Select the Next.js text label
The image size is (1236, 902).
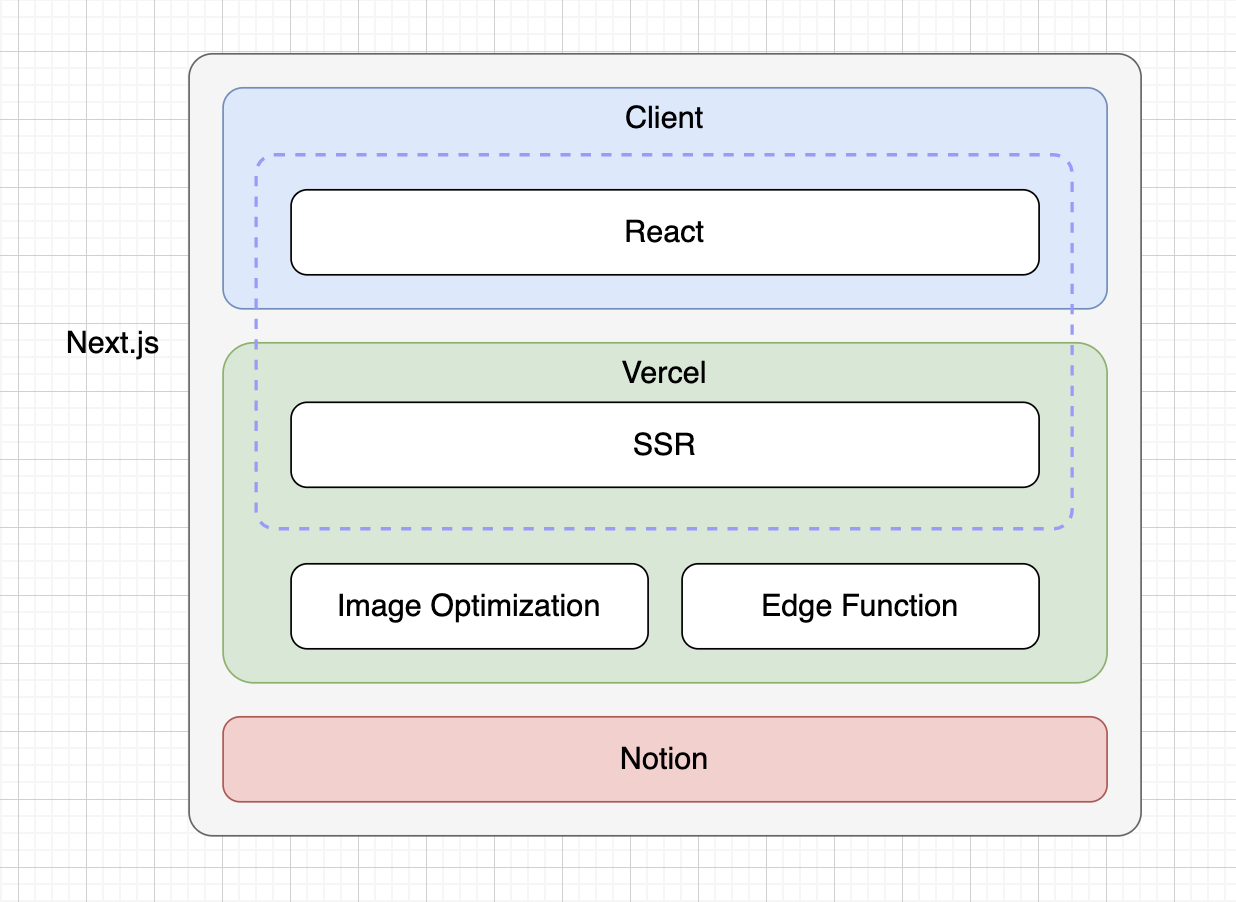click(x=112, y=343)
